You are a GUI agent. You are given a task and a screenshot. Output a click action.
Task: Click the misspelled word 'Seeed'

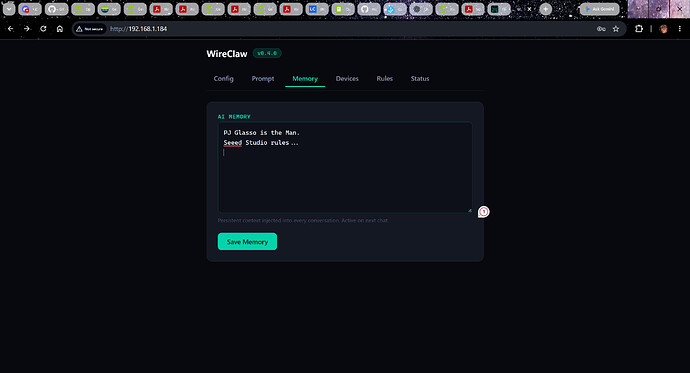[233, 143]
